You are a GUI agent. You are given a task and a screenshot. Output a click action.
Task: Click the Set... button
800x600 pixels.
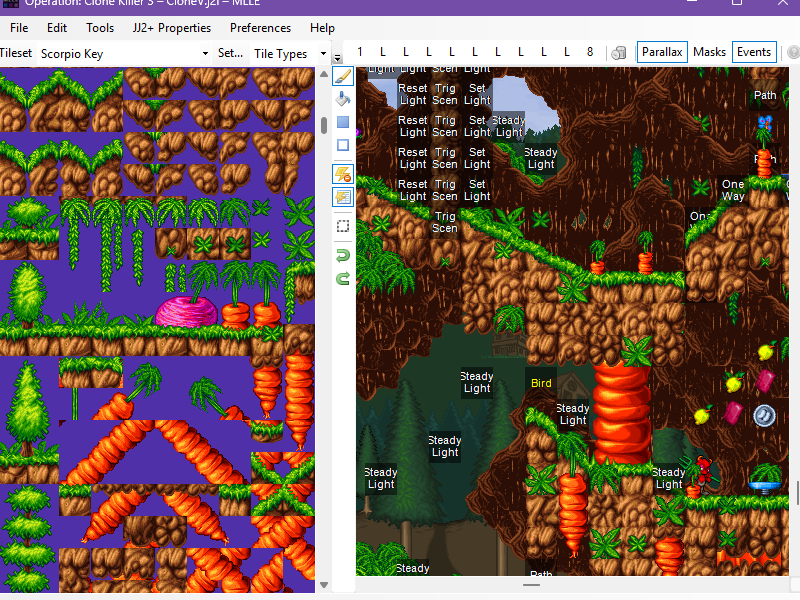[x=230, y=53]
